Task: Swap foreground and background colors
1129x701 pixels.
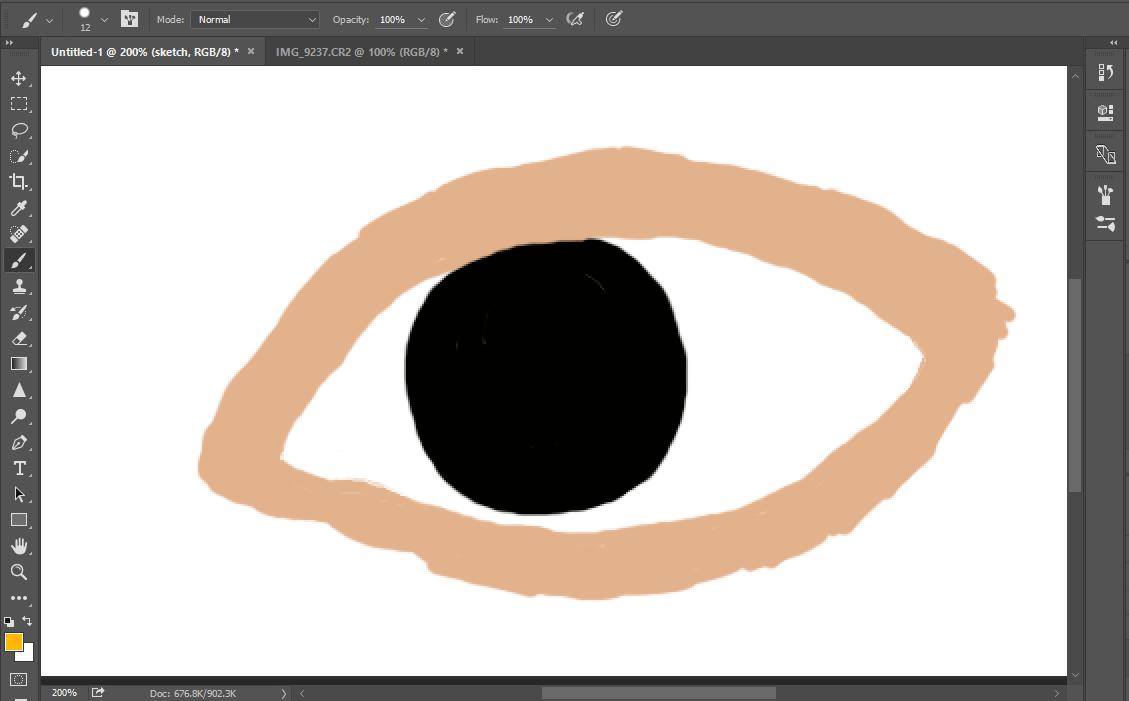Action: 27,621
